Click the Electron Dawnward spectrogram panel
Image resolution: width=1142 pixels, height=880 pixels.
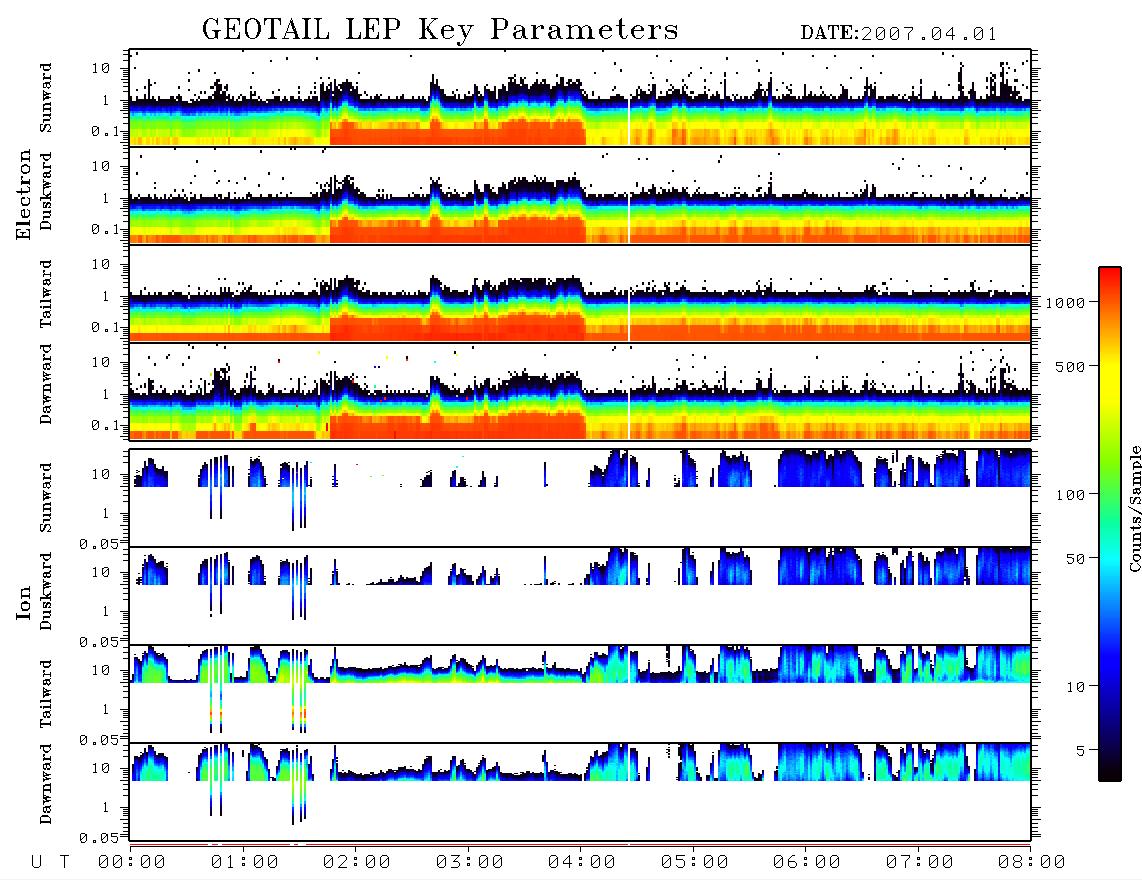580,391
